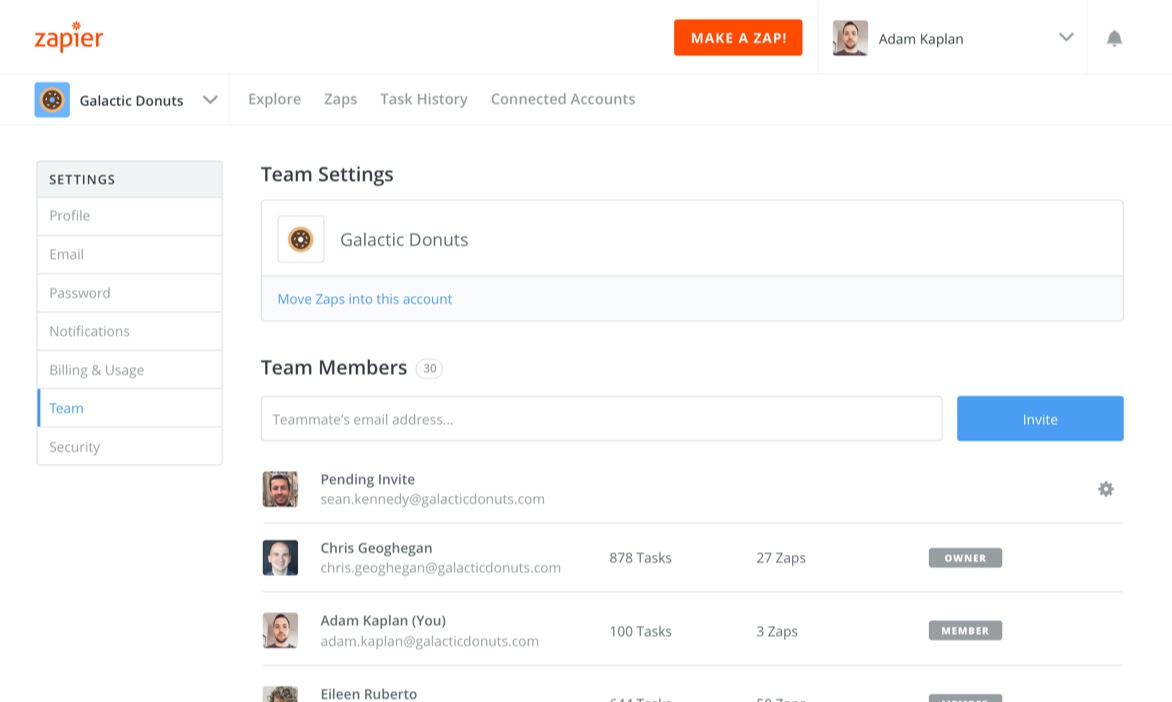Click the Zapier logo

tap(68, 37)
